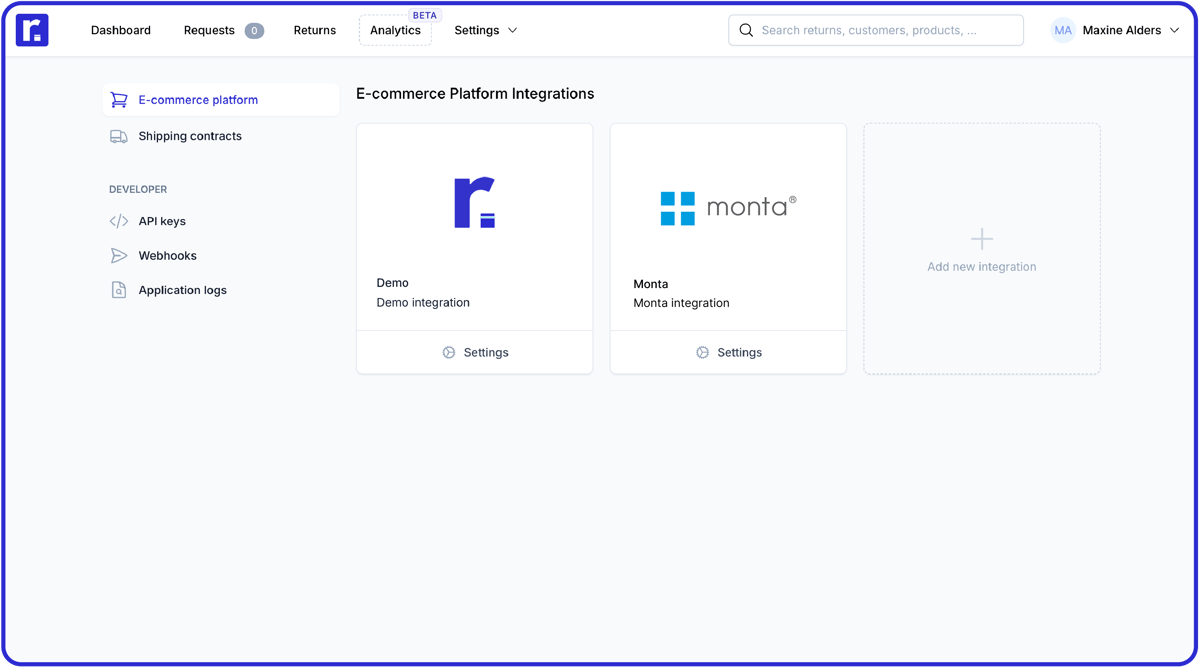Click the chevron beside Maxine Alders

click(1175, 30)
